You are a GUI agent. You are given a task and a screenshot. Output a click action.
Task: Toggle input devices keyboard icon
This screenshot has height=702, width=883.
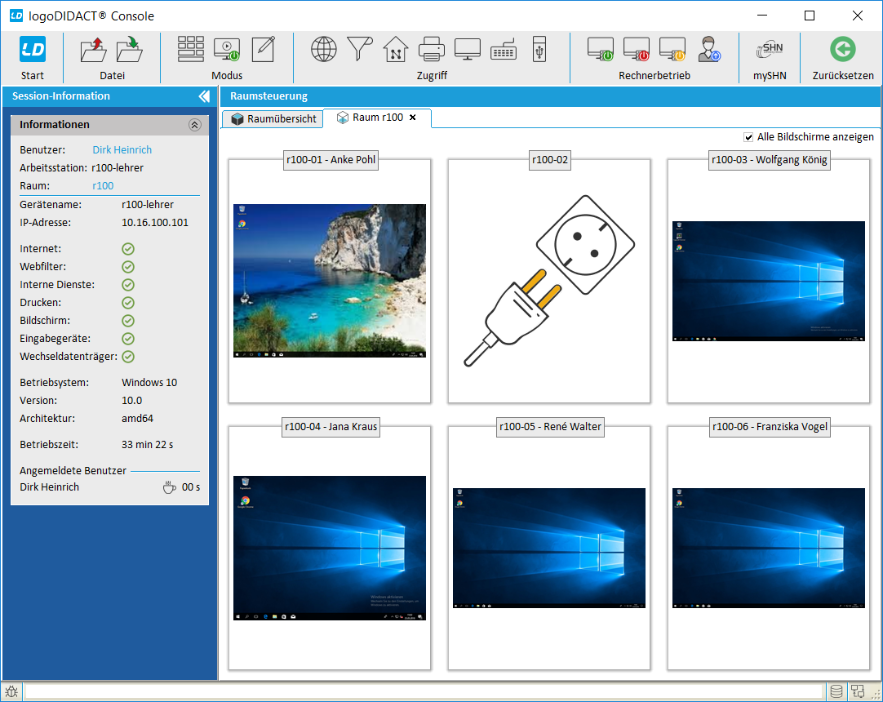pos(503,50)
